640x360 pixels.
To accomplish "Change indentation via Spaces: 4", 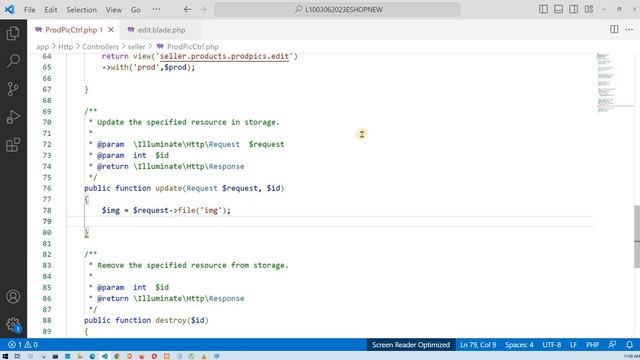I will coord(519,345).
